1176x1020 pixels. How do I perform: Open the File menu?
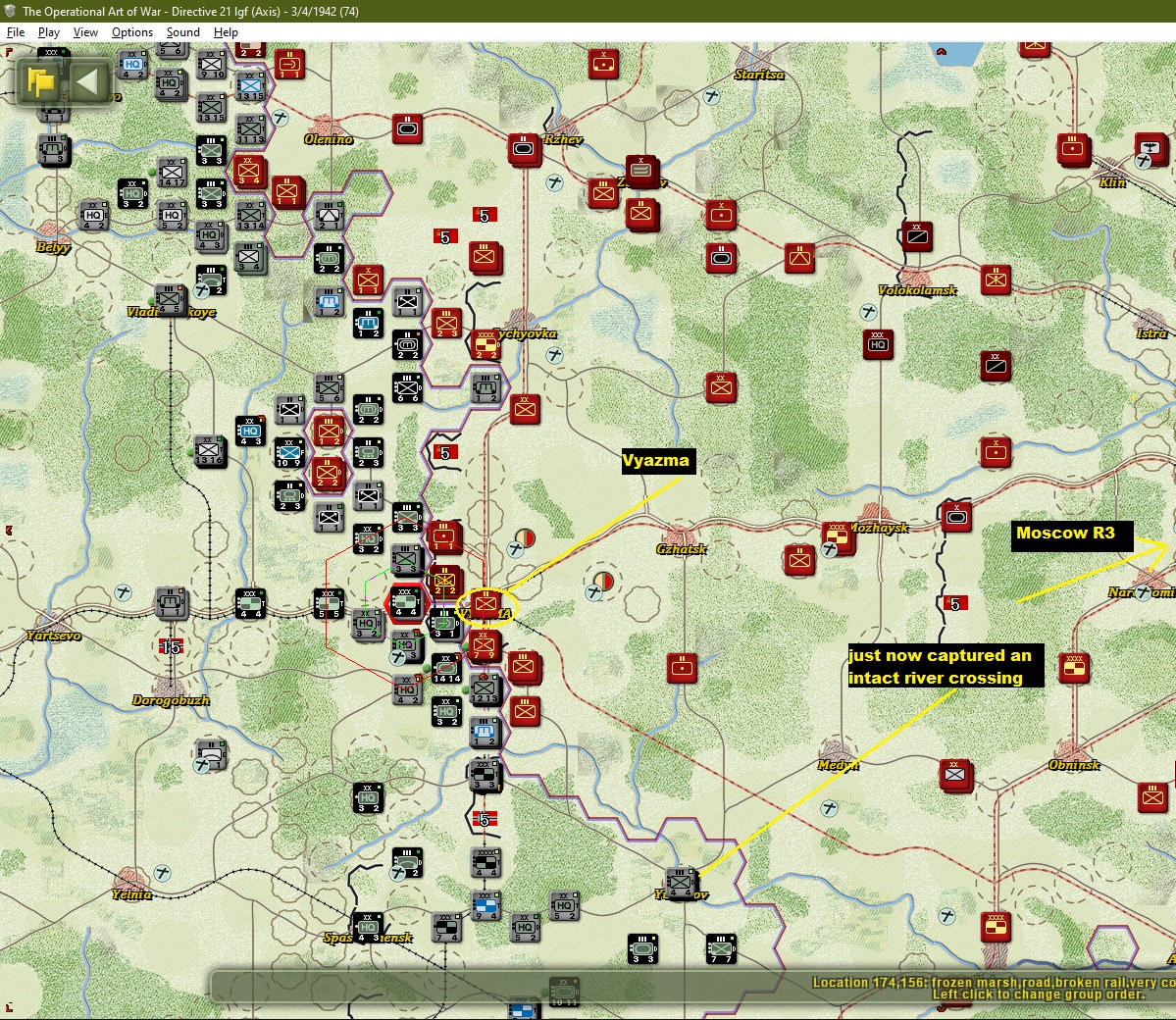15,32
